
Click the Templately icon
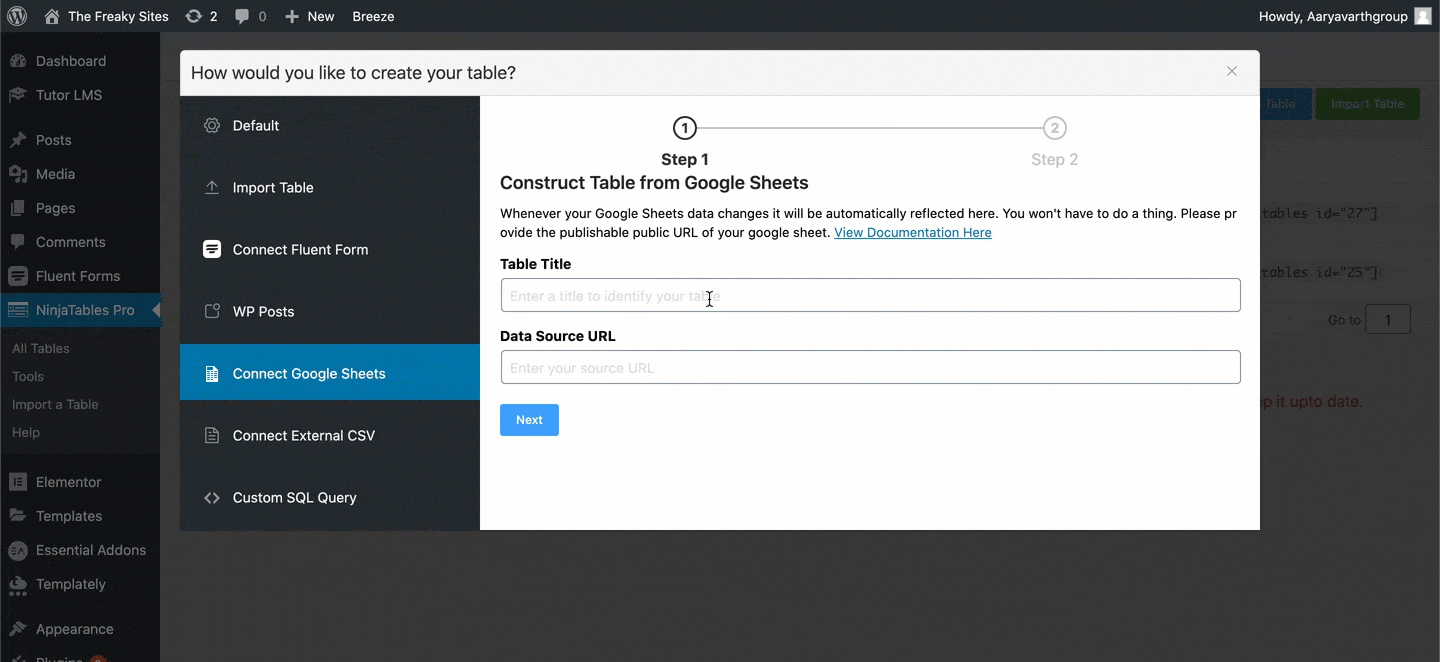pos(18,584)
